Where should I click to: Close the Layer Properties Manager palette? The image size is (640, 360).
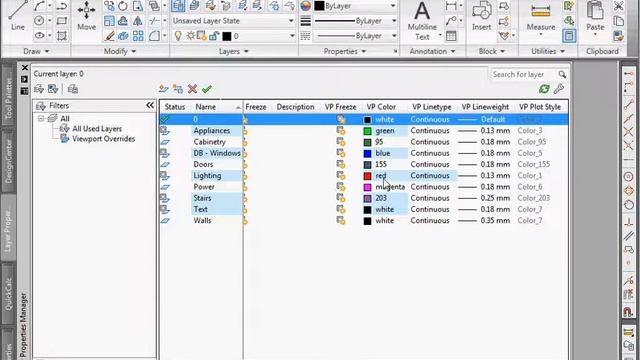[24, 68]
